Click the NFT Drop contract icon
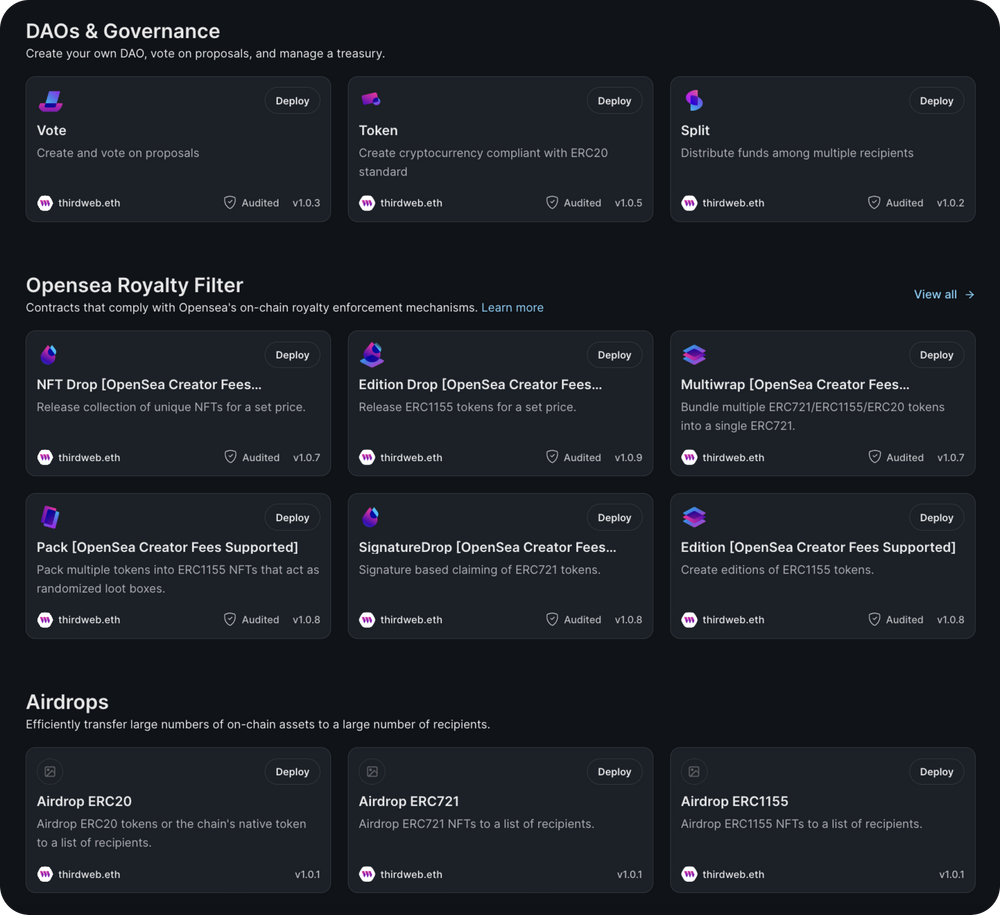This screenshot has height=915, width=1000. [x=50, y=355]
